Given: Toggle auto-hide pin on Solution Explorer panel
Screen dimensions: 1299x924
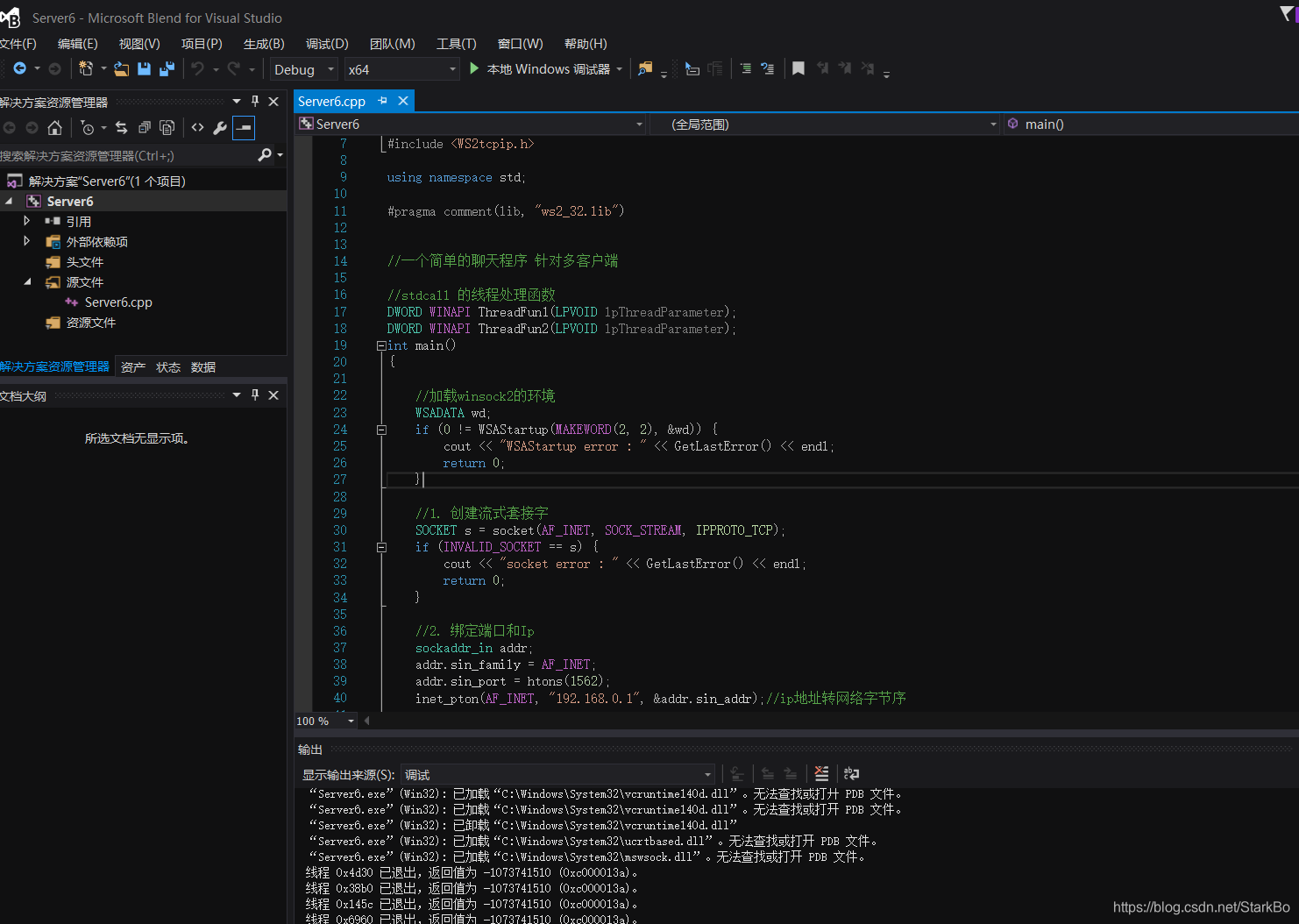Looking at the screenshot, I should click(255, 102).
